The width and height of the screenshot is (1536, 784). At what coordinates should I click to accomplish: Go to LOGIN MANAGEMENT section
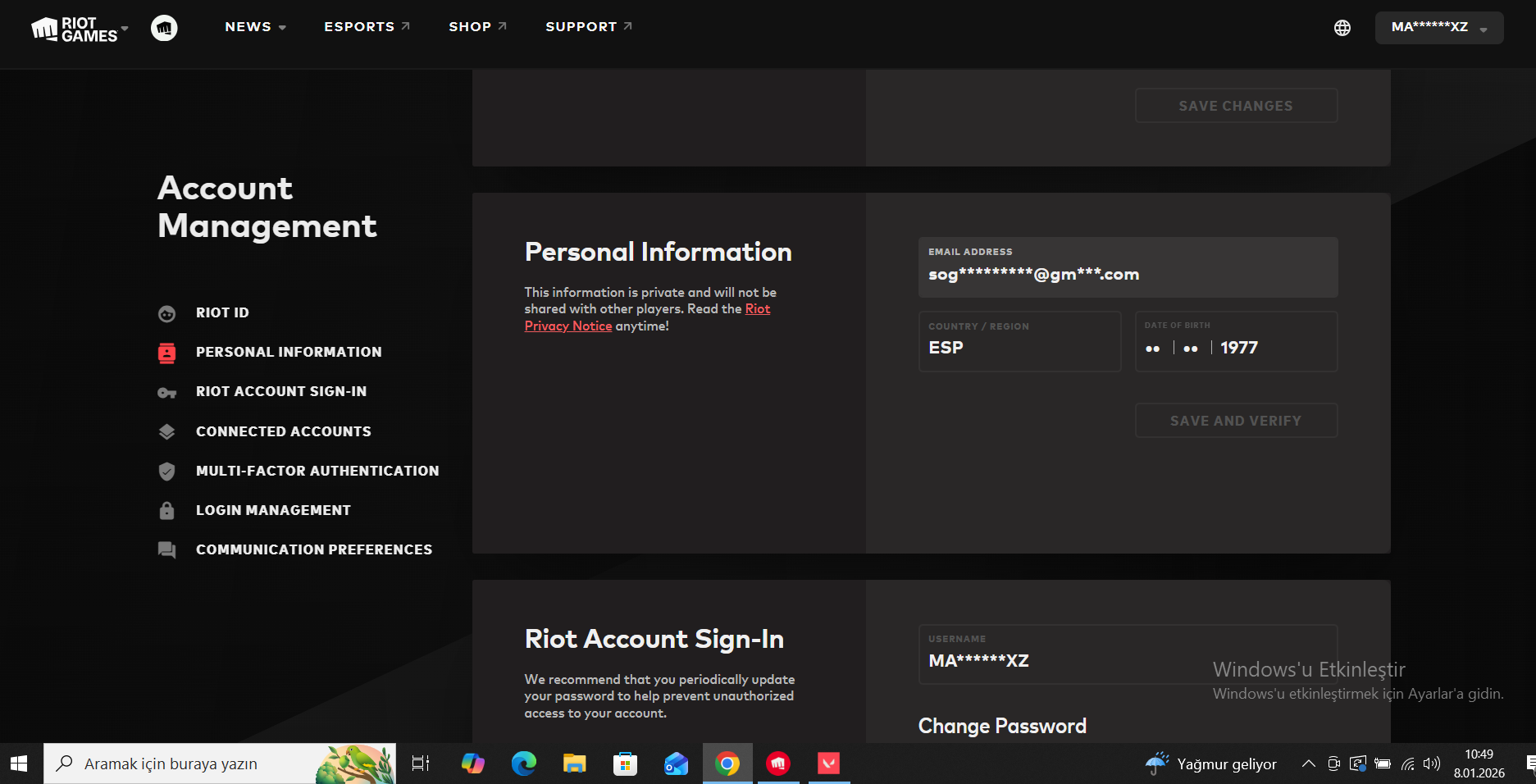click(x=273, y=511)
